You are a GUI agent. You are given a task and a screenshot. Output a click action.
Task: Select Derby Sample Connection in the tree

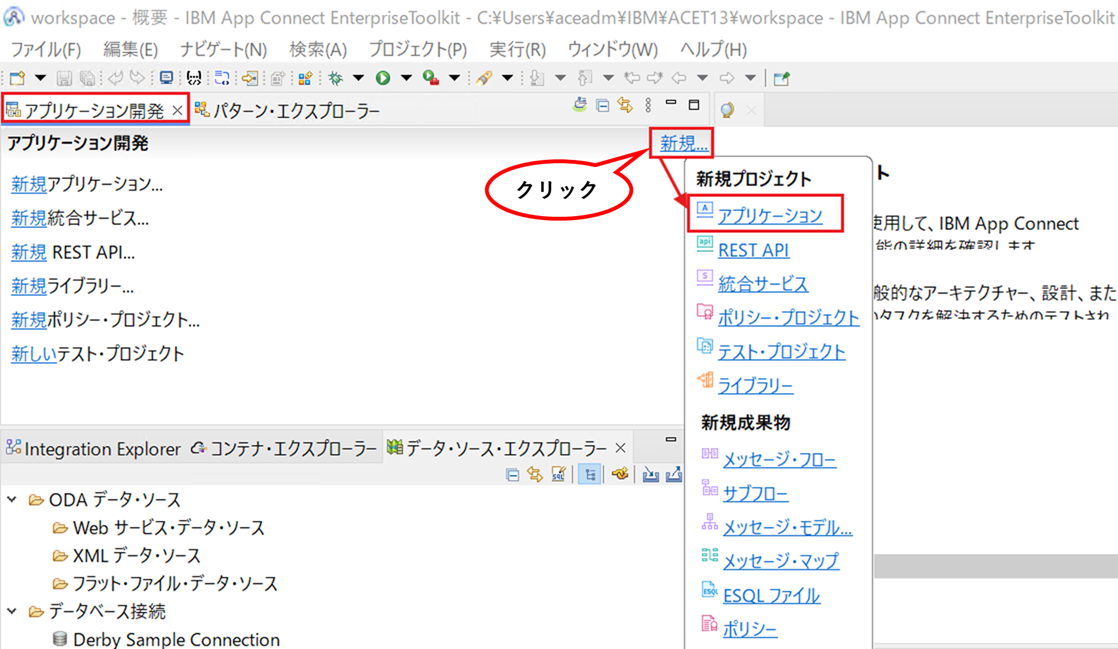[176, 639]
